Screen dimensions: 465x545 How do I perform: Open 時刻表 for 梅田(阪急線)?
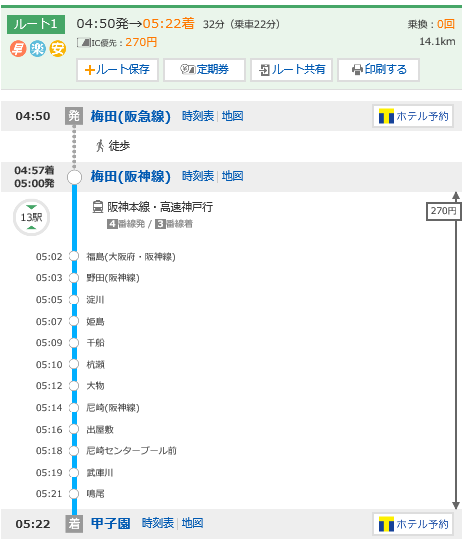(198, 116)
